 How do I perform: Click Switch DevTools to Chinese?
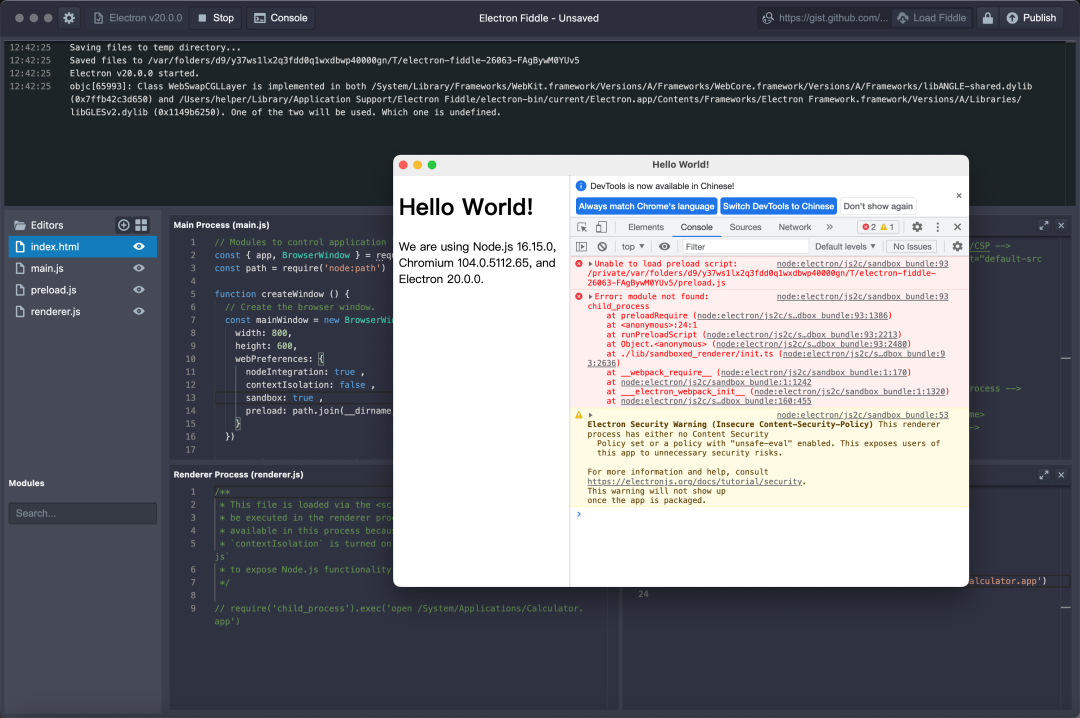(778, 206)
